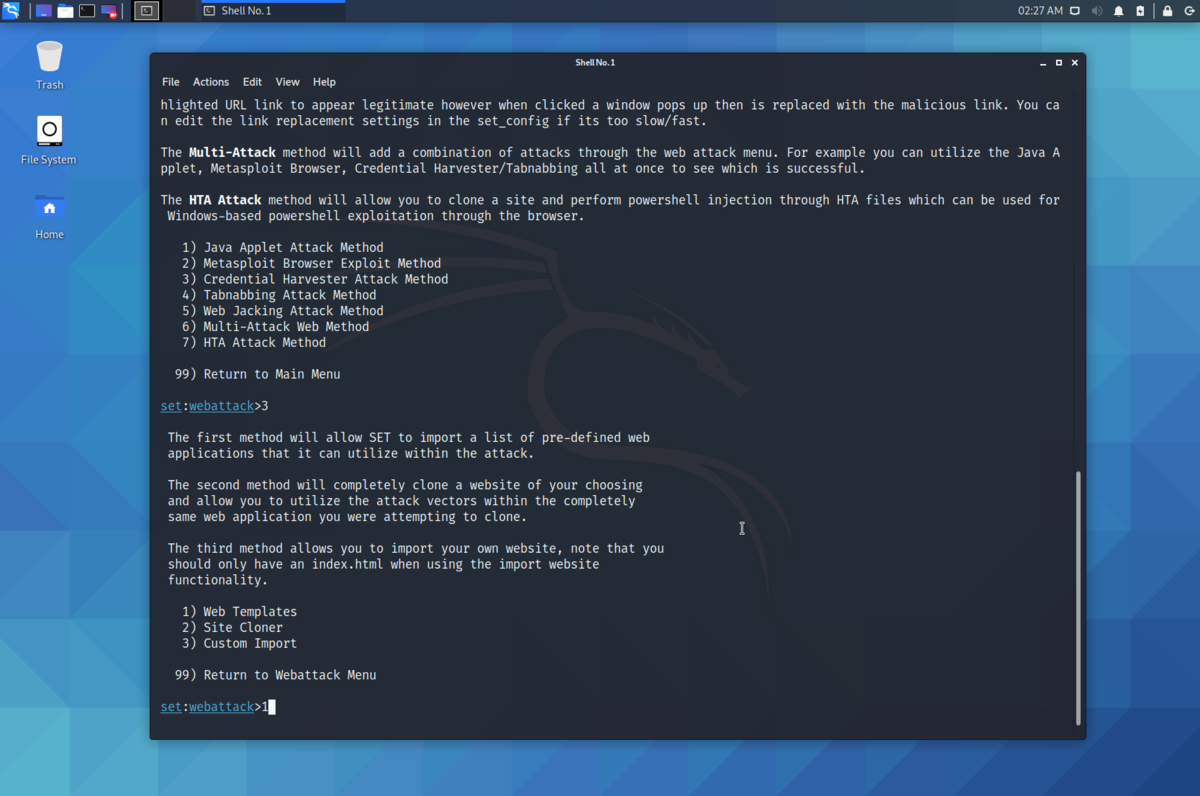
Task: Maximize the Shell No.1 window
Action: tap(1059, 62)
